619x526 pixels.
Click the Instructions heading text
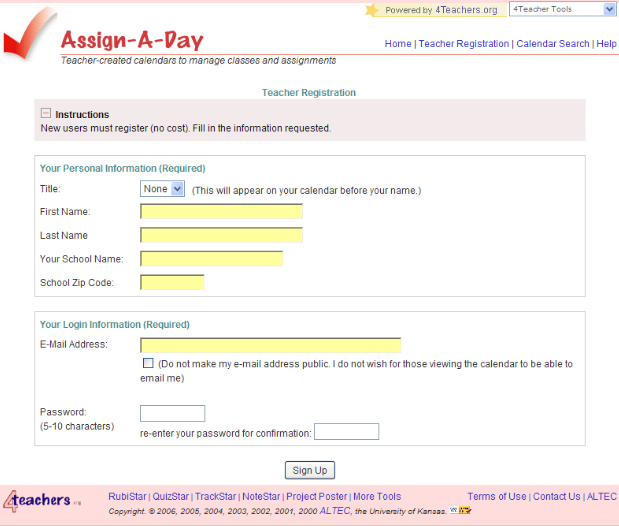pos(82,115)
